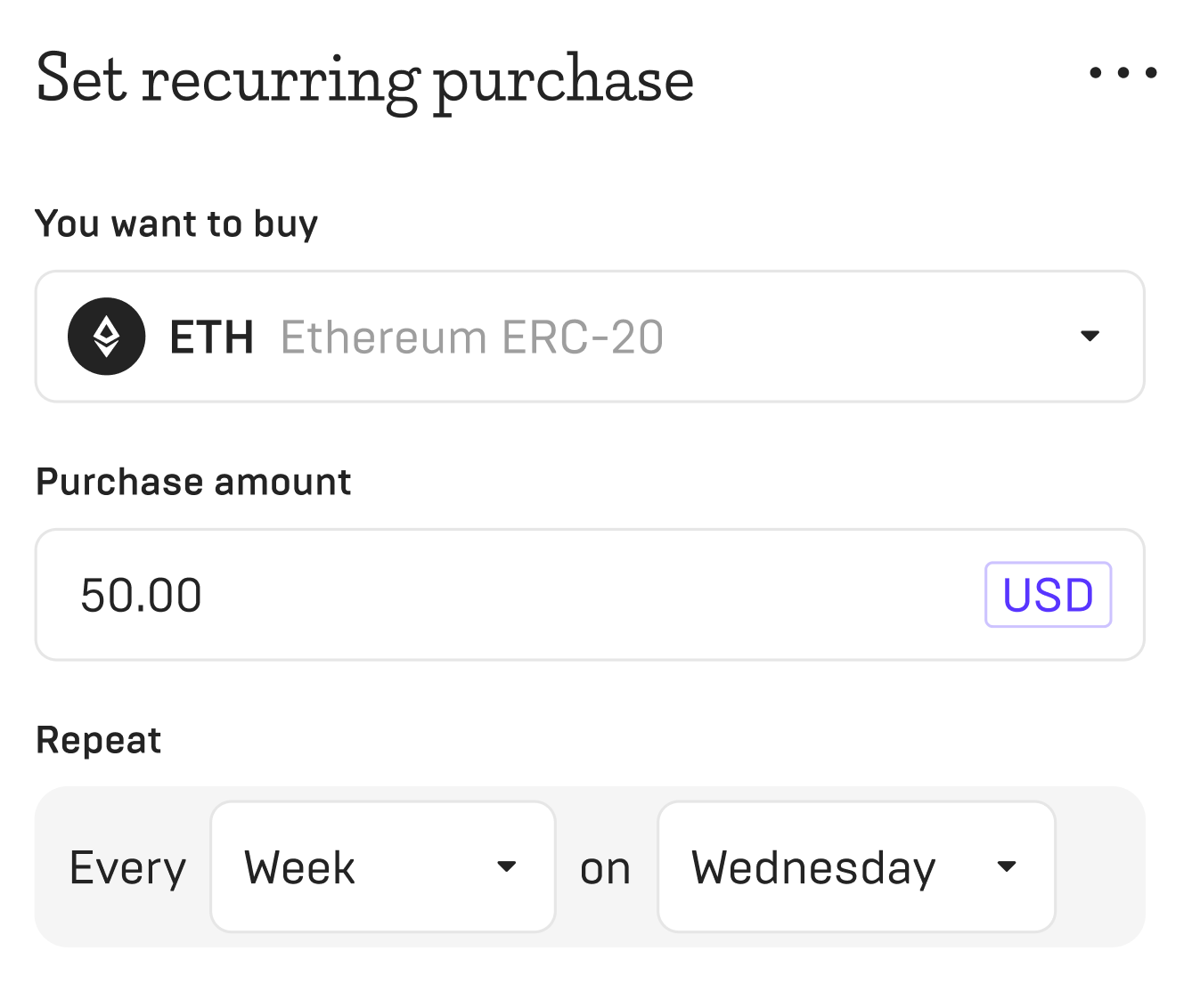Image resolution: width=1192 pixels, height=1008 pixels.
Task: Click empty space right of Wednesday dropdown
Action: 1098,866
